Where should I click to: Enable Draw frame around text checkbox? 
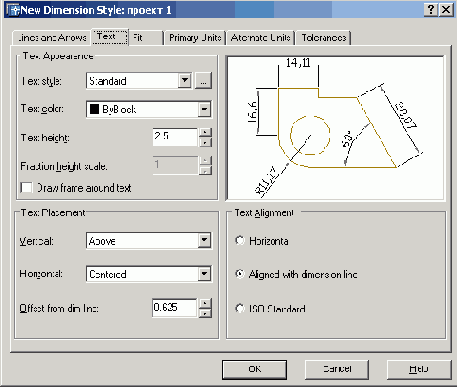(x=26, y=188)
